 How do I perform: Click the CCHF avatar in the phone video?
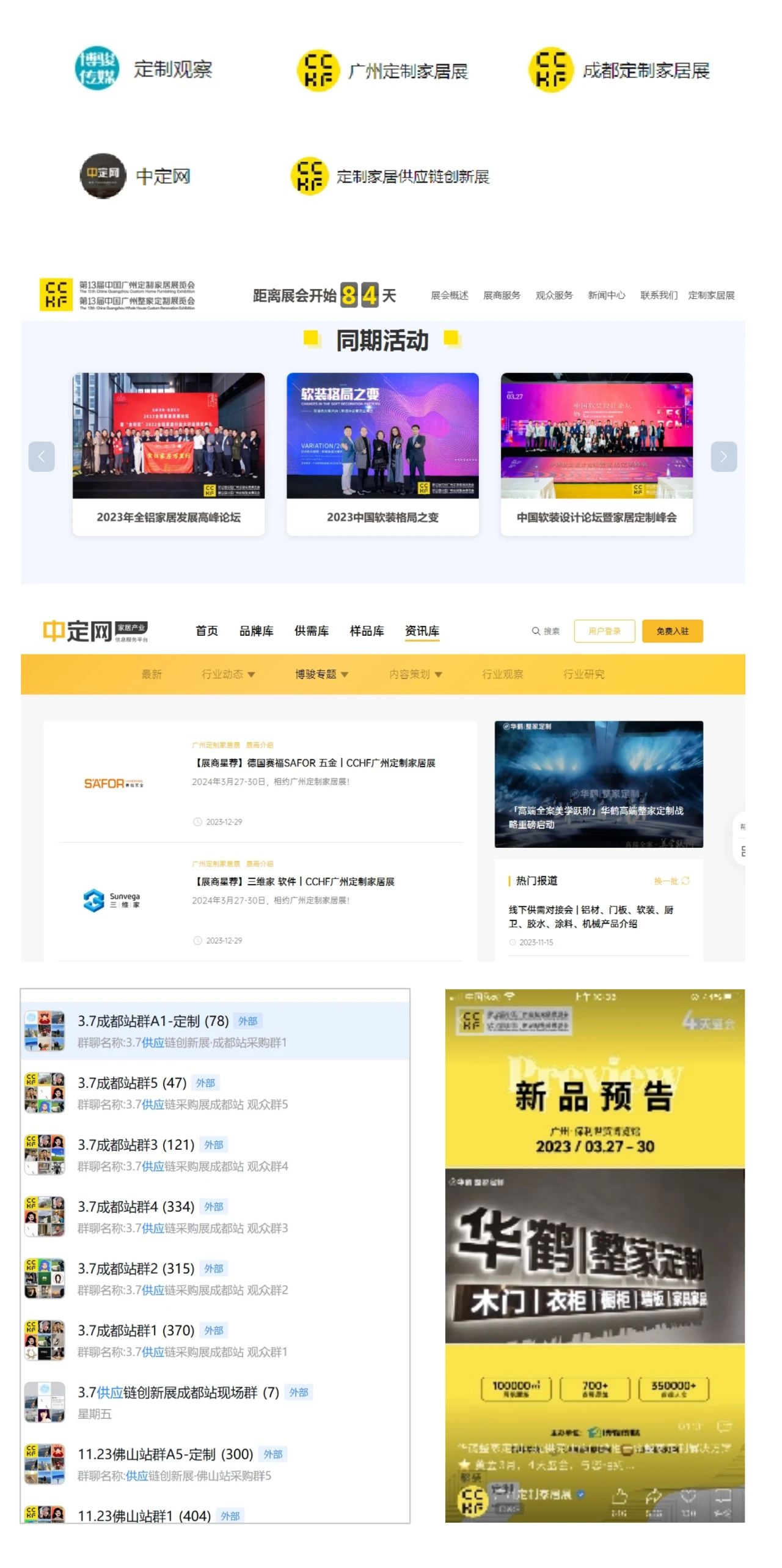point(472,1501)
